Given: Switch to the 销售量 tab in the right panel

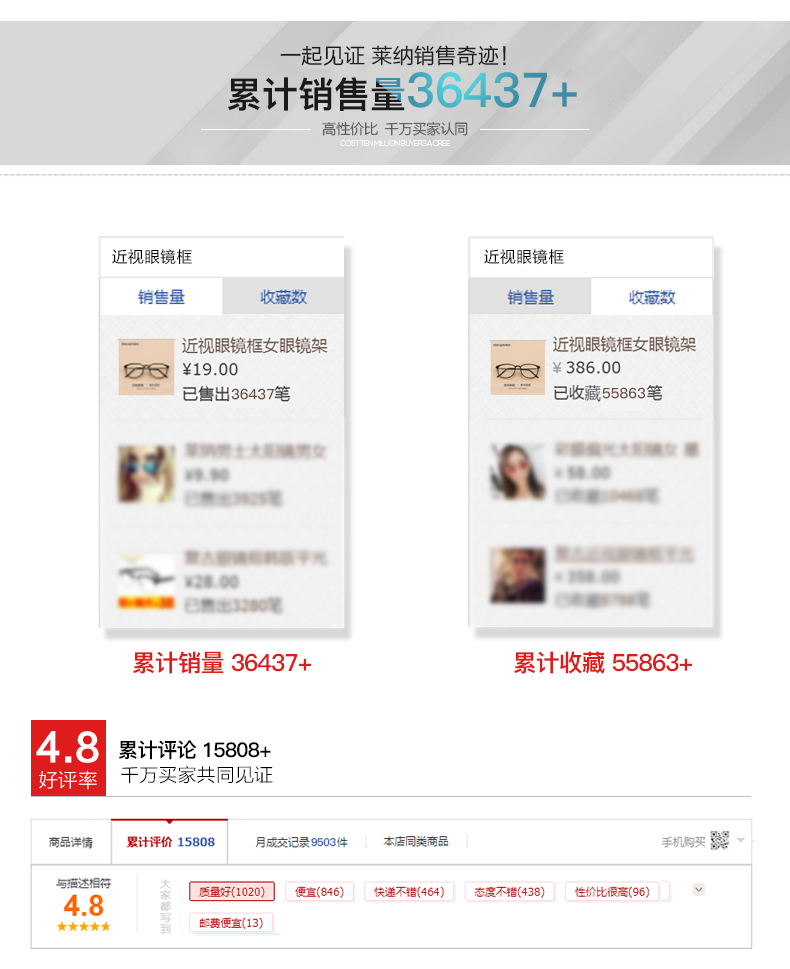Looking at the screenshot, I should (530, 297).
